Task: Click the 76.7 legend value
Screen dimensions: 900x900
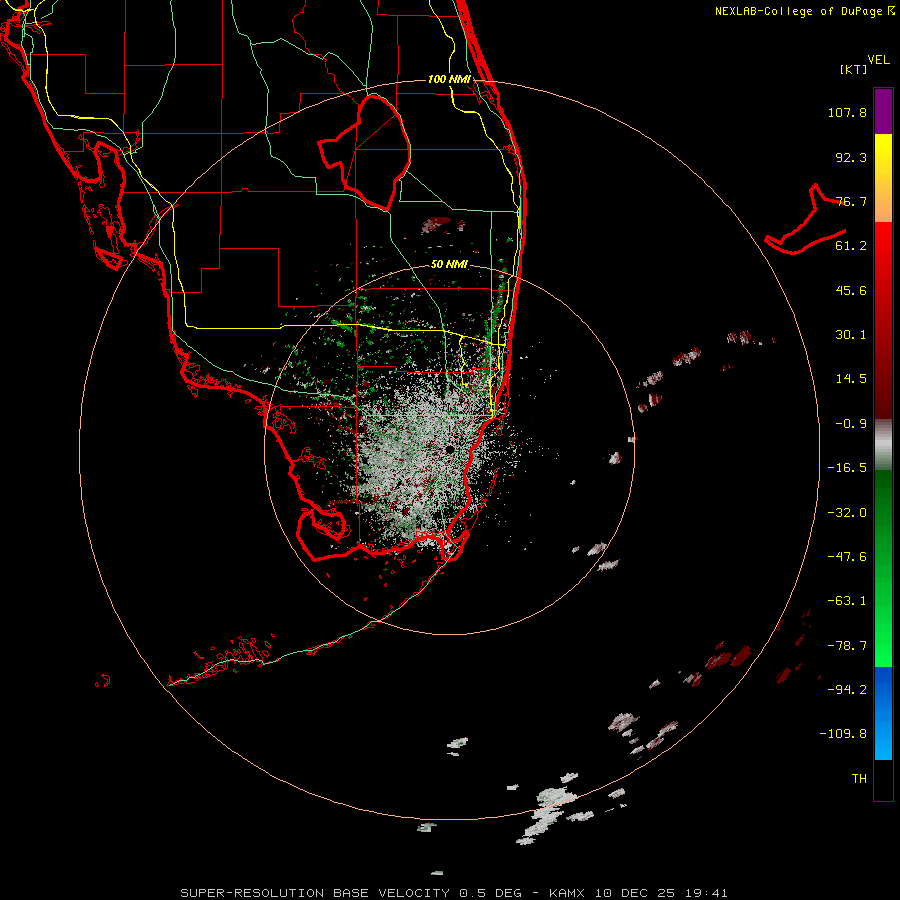Action: click(851, 201)
